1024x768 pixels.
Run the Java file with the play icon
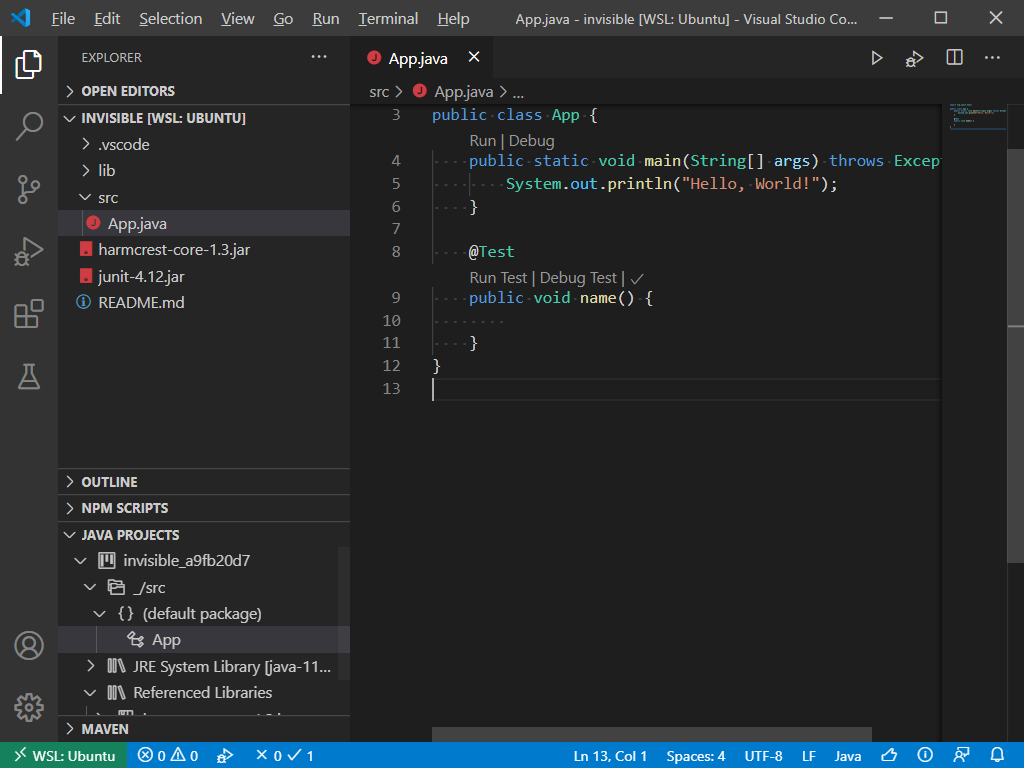[x=877, y=57]
